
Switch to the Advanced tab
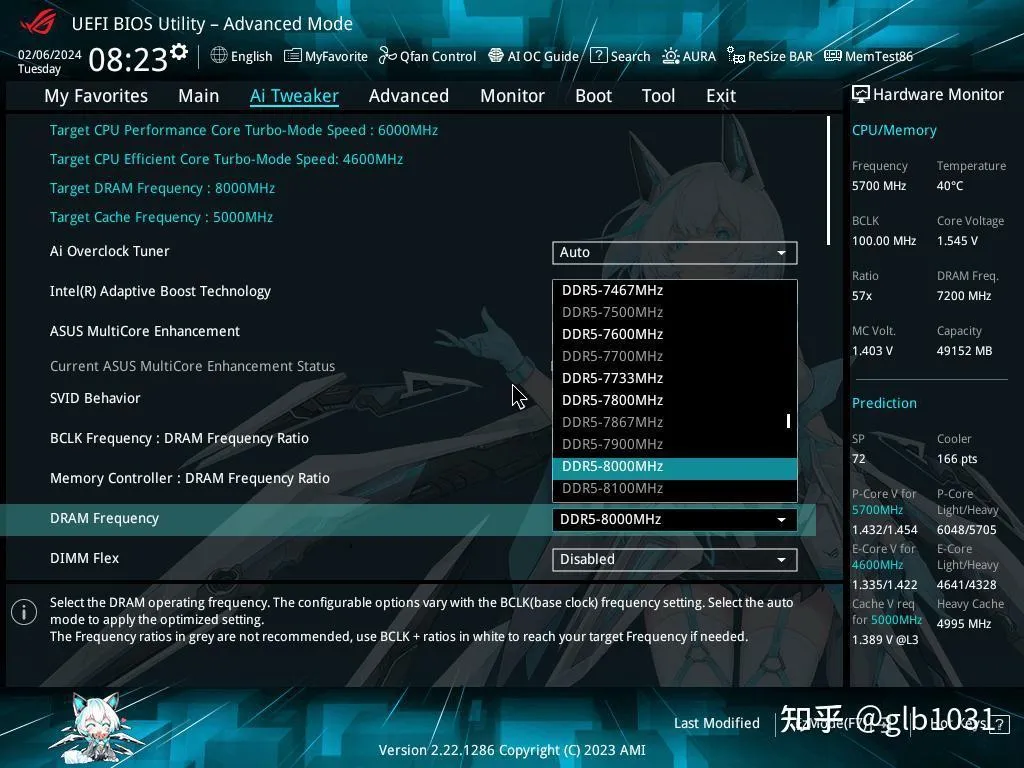click(409, 96)
